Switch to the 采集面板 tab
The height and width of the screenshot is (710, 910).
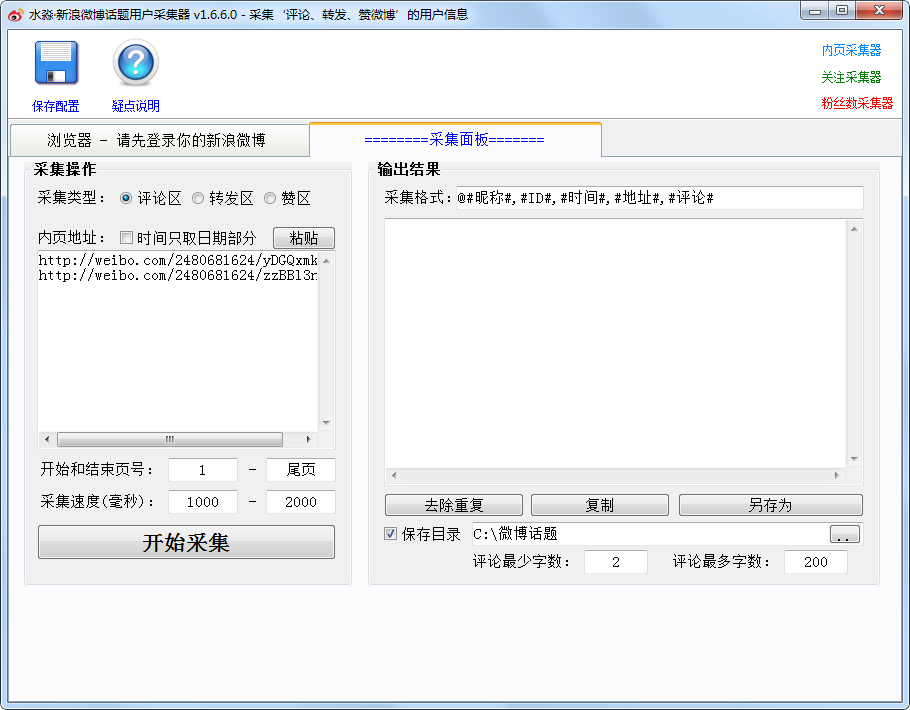[x=454, y=140]
